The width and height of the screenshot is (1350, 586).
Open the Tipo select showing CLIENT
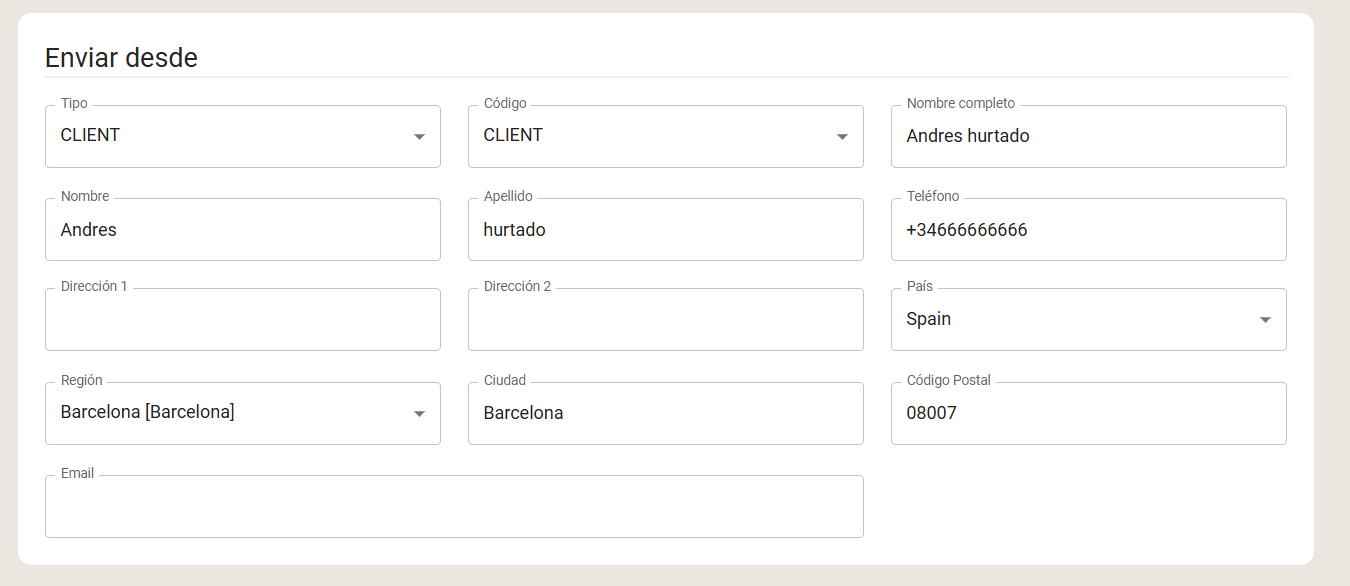(x=243, y=136)
